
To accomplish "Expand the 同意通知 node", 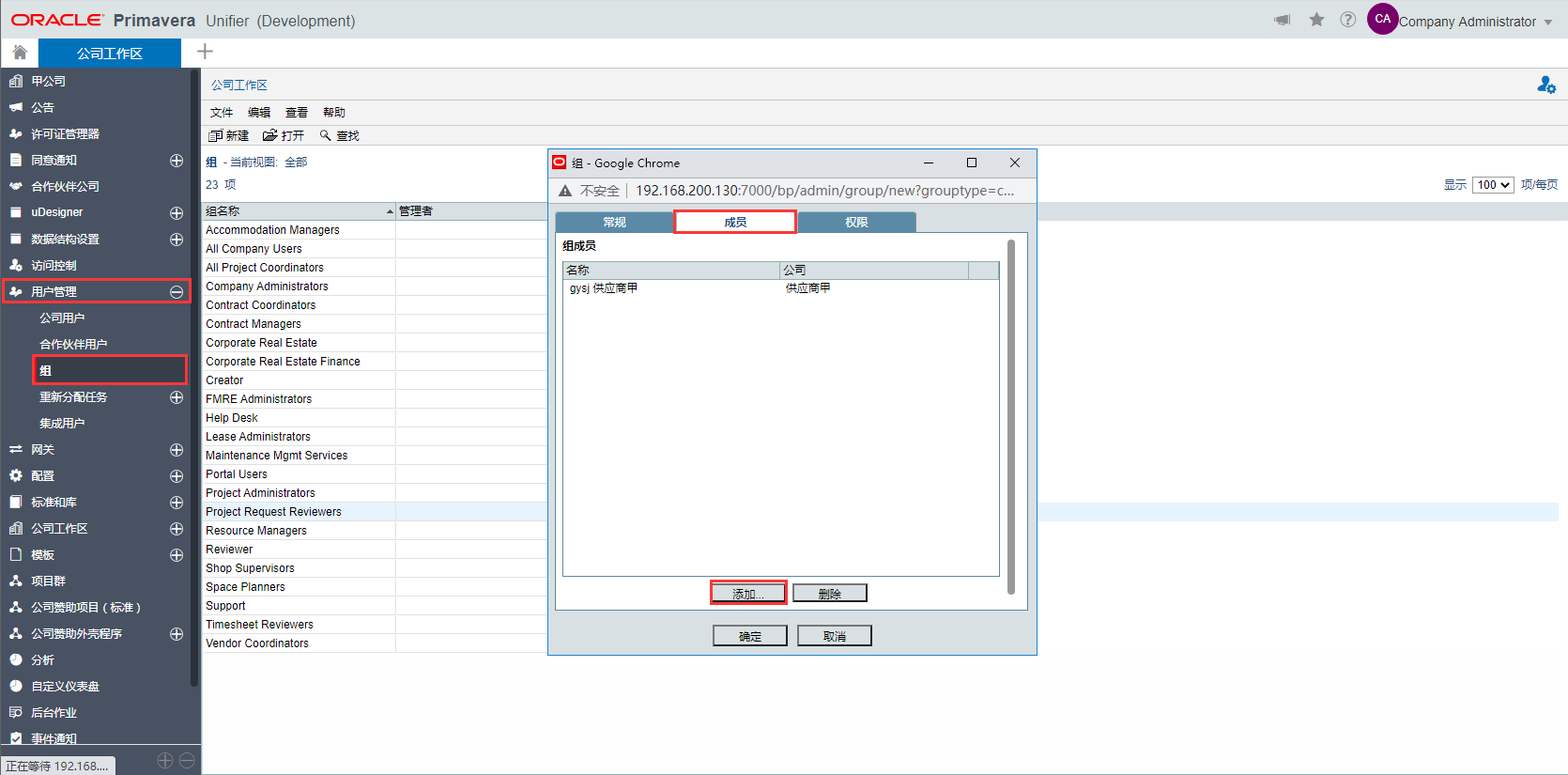I will [x=176, y=161].
